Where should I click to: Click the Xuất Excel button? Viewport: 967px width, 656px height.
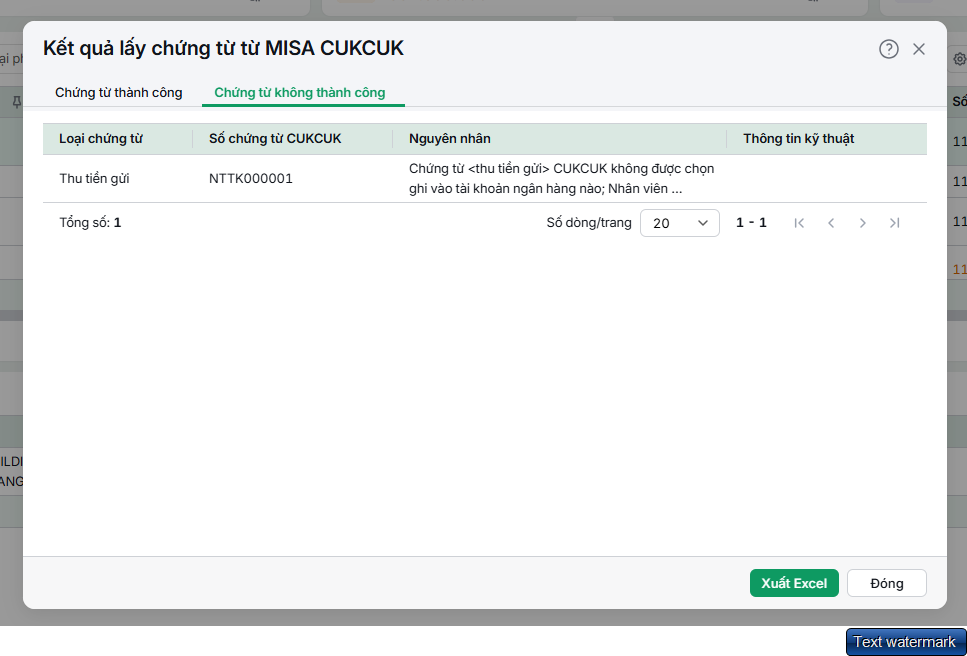(794, 583)
